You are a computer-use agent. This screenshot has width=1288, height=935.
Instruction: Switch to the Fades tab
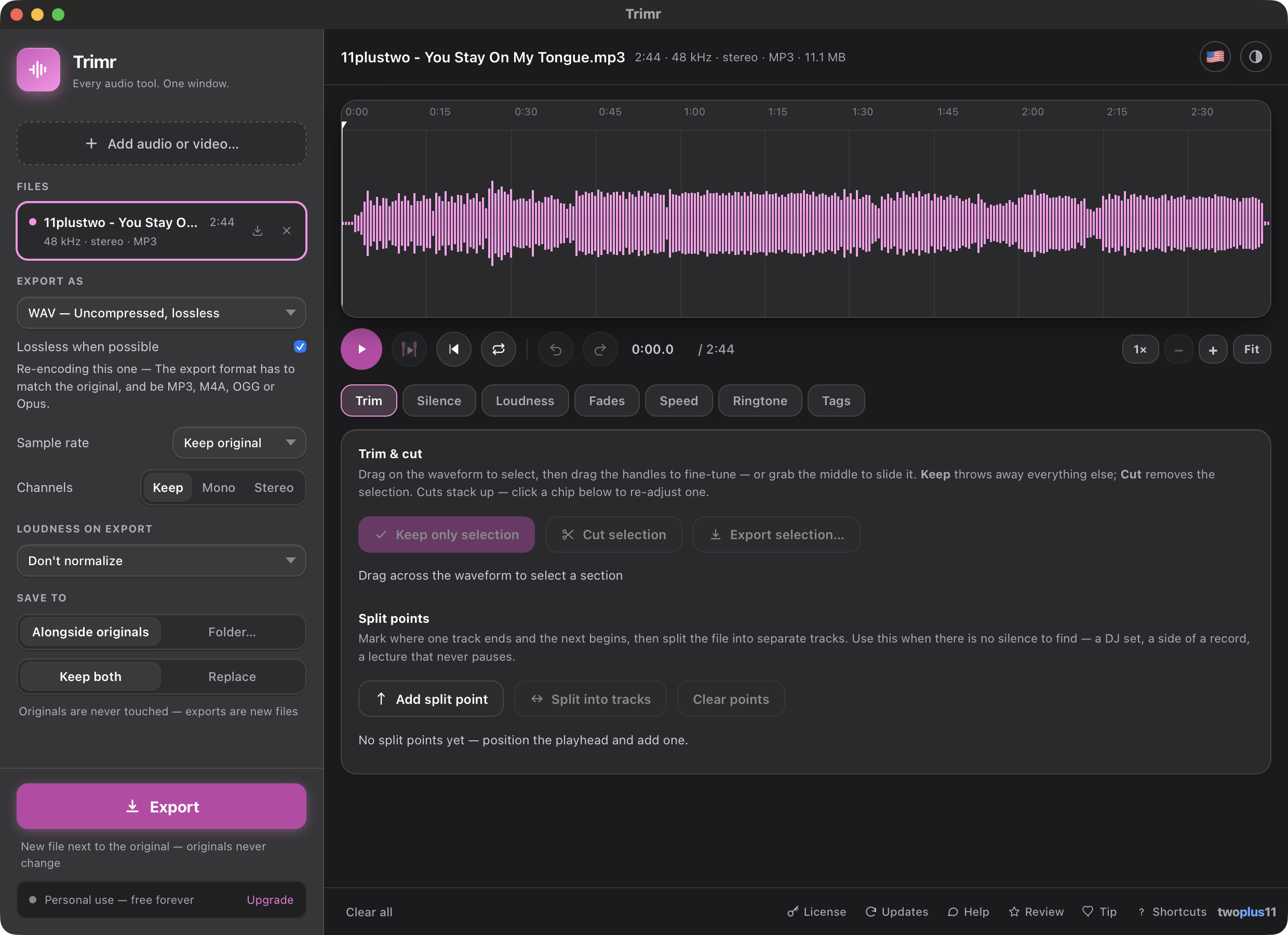pyautogui.click(x=607, y=400)
